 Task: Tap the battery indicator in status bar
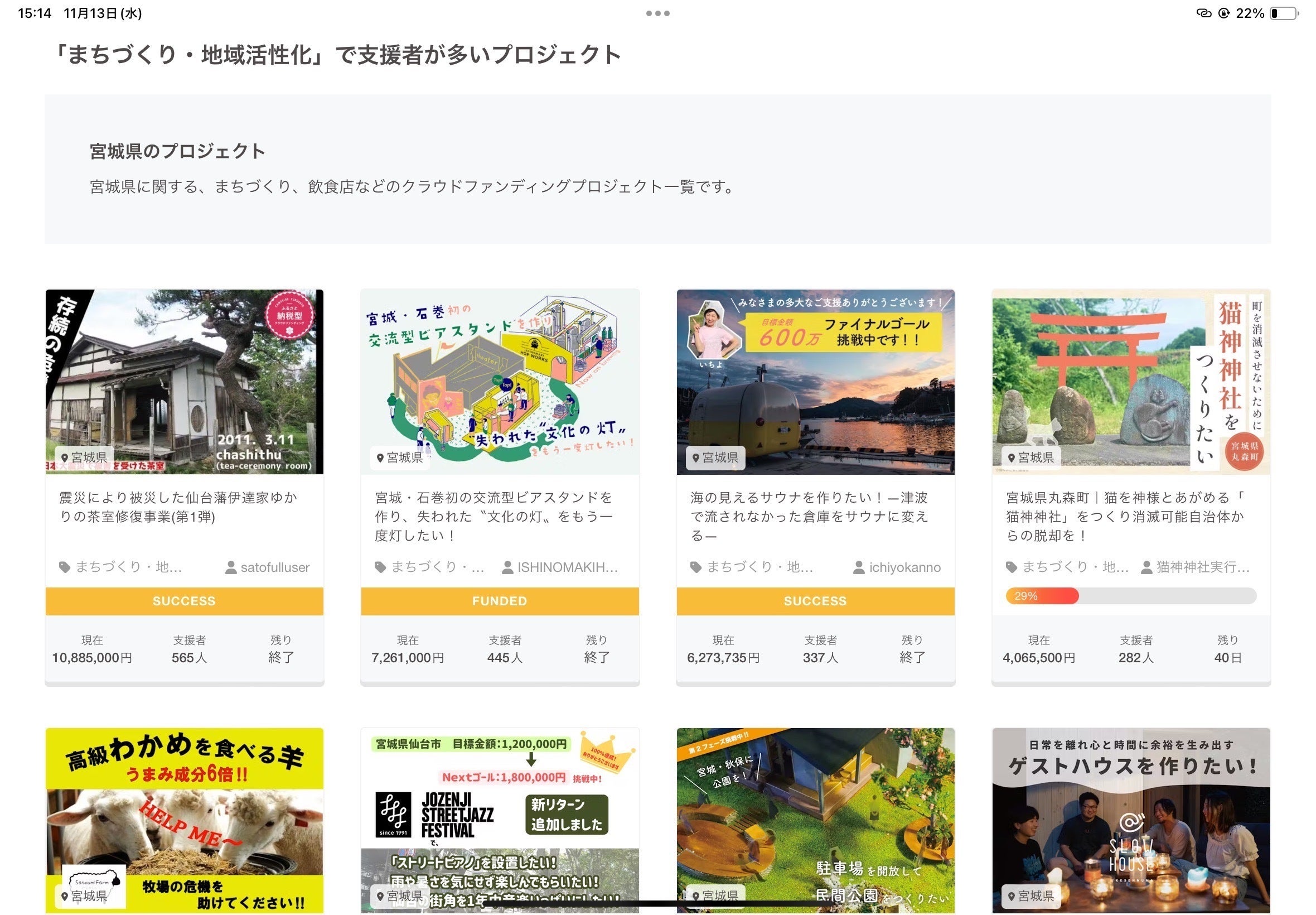(1283, 13)
